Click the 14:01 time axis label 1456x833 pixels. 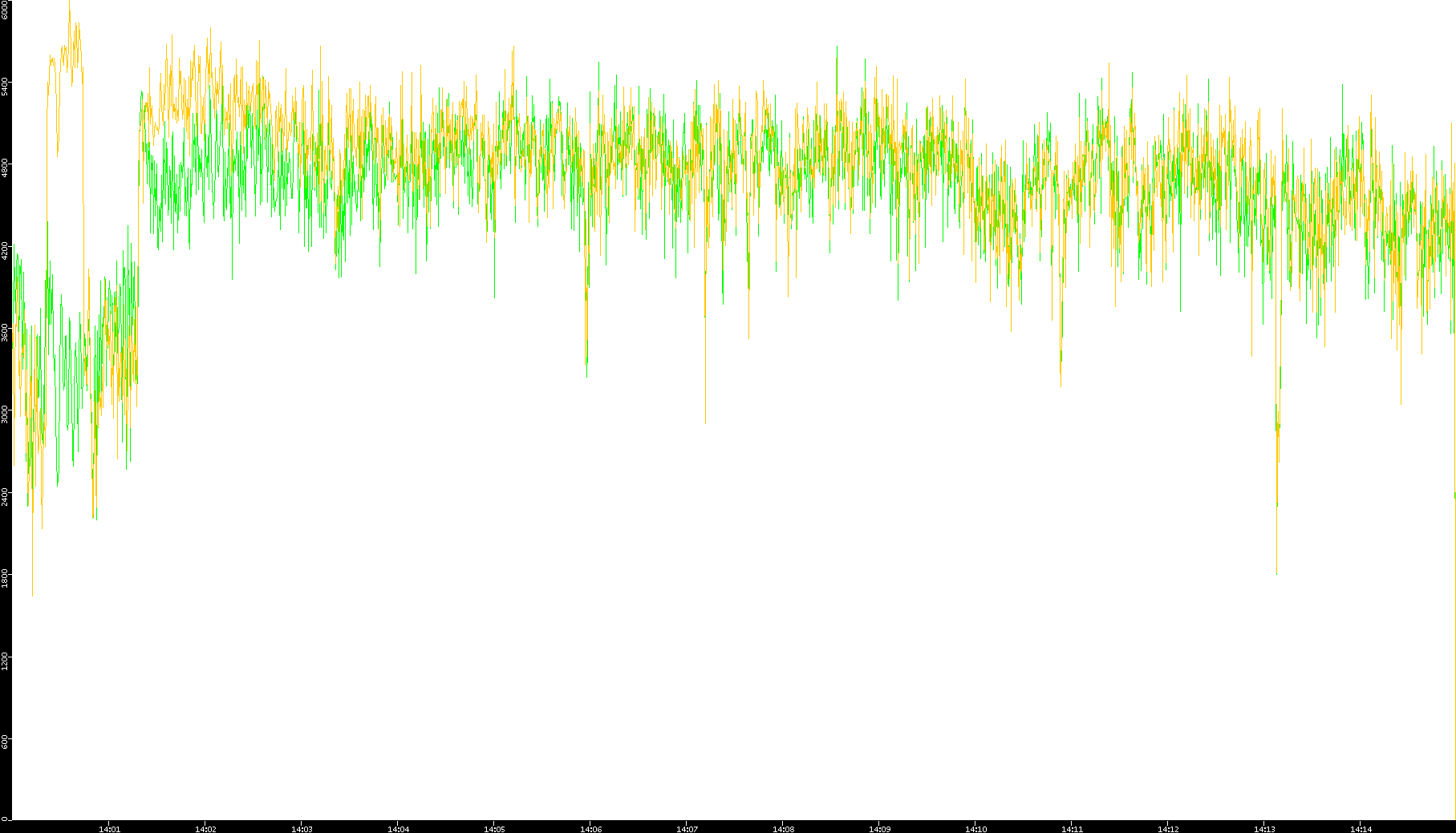[109, 829]
